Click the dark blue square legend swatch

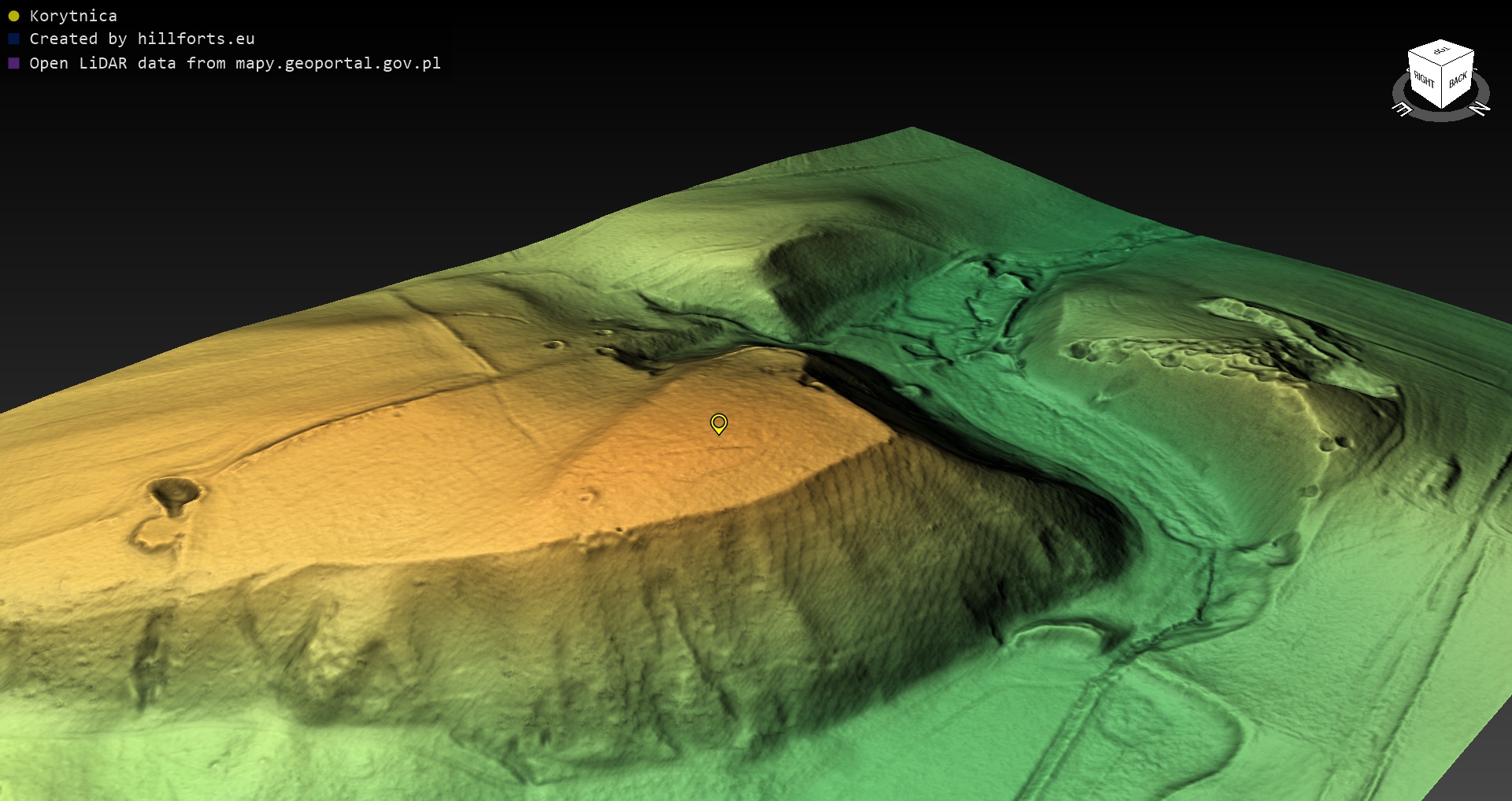coord(13,39)
